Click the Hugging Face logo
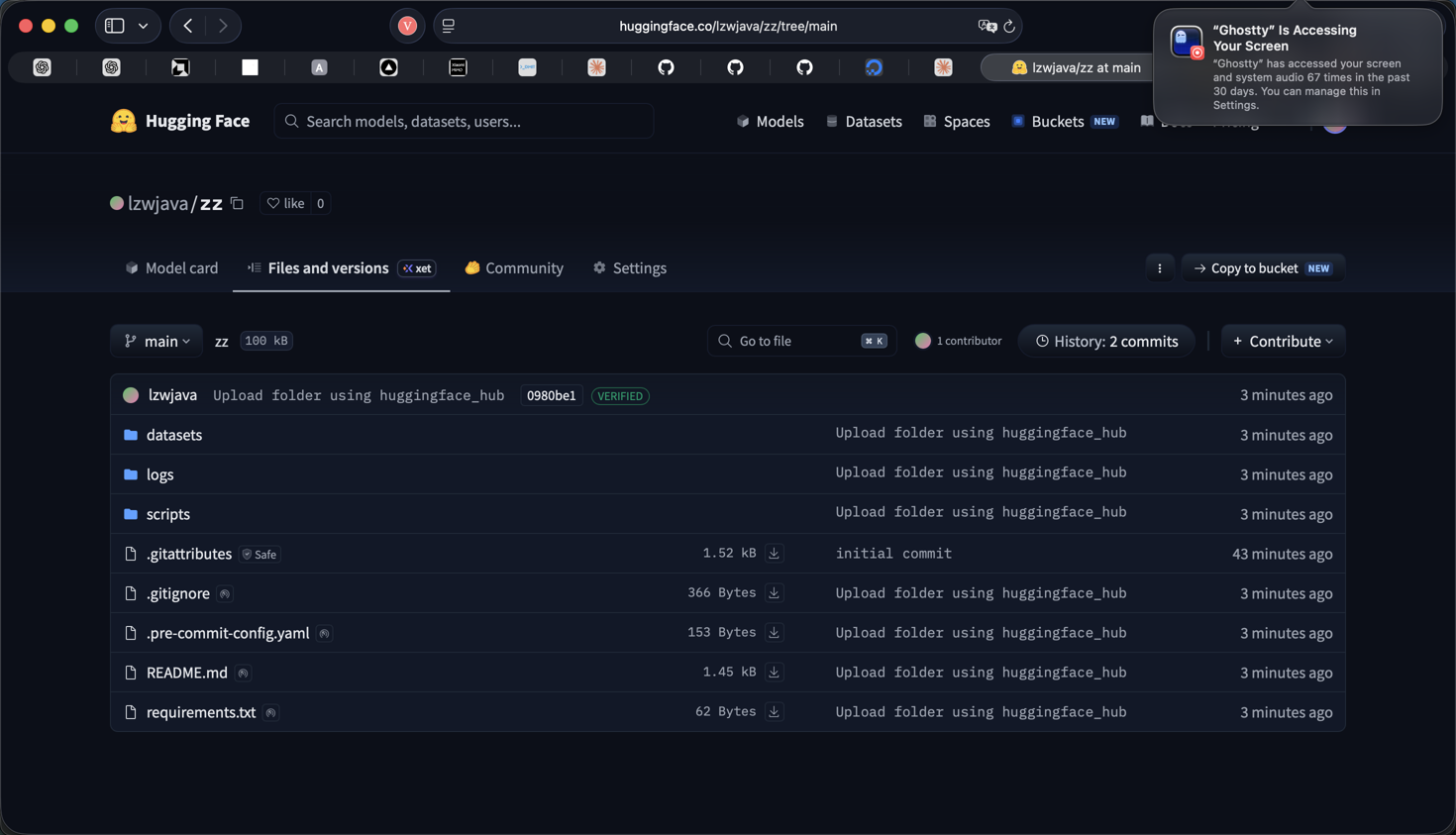 click(180, 121)
